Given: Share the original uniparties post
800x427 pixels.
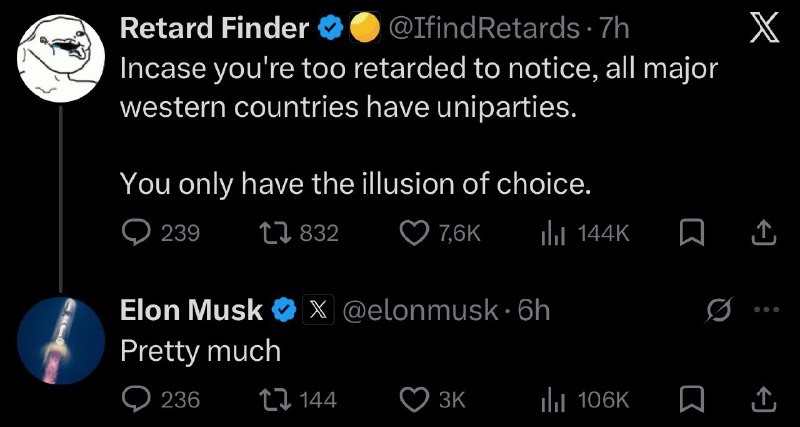Looking at the screenshot, I should pos(763,233).
